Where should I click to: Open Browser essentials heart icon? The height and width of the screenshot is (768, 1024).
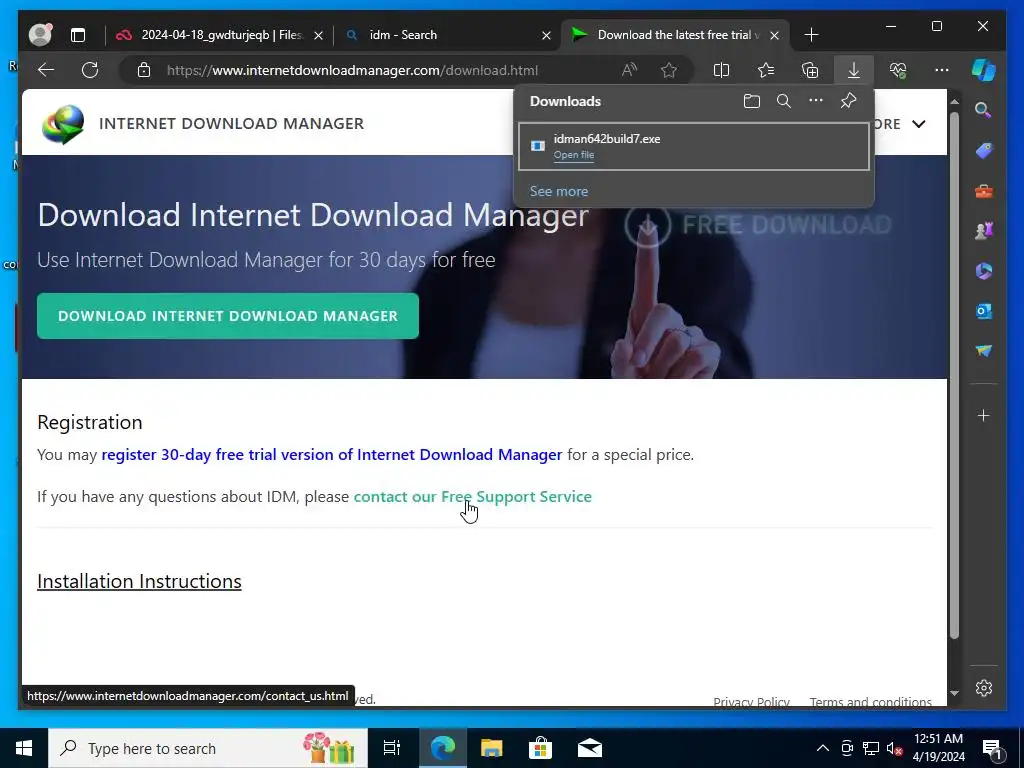pyautogui.click(x=898, y=70)
